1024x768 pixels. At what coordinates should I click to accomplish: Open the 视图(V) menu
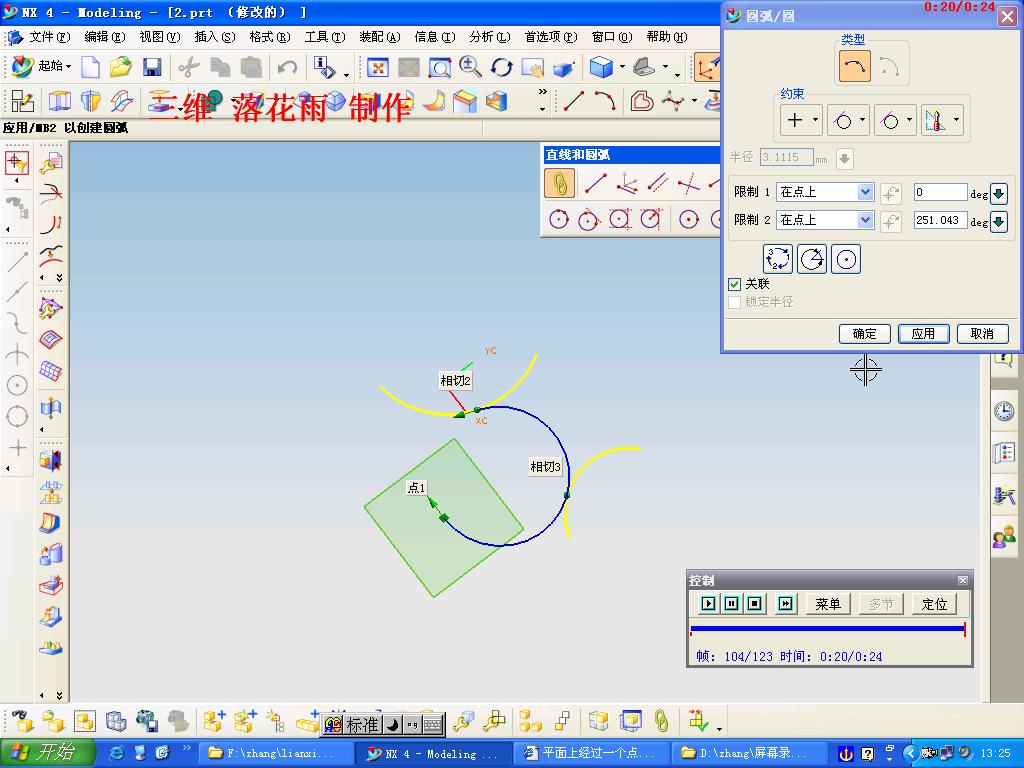(159, 37)
